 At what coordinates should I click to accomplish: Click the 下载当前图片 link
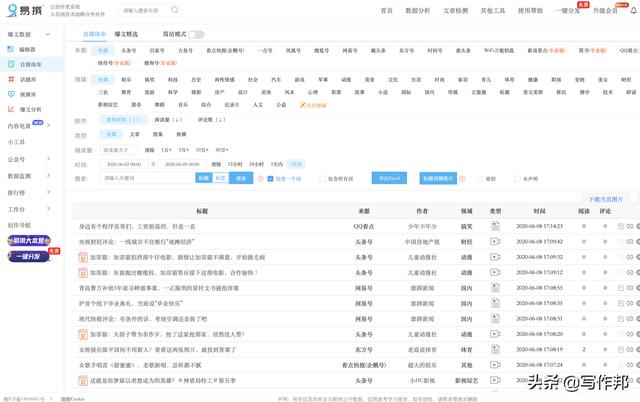[606, 199]
